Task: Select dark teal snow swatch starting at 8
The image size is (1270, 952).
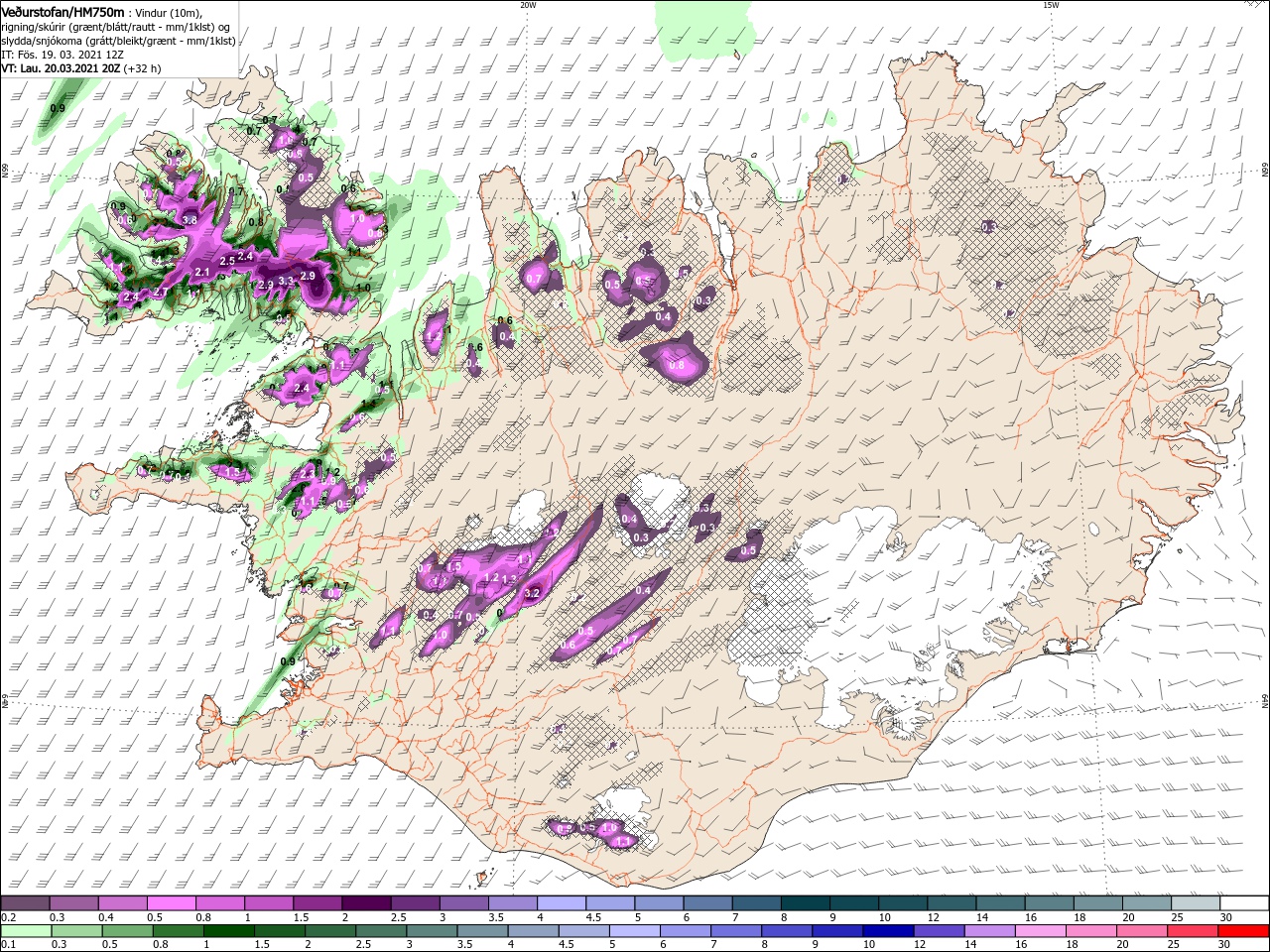Action: (x=806, y=903)
